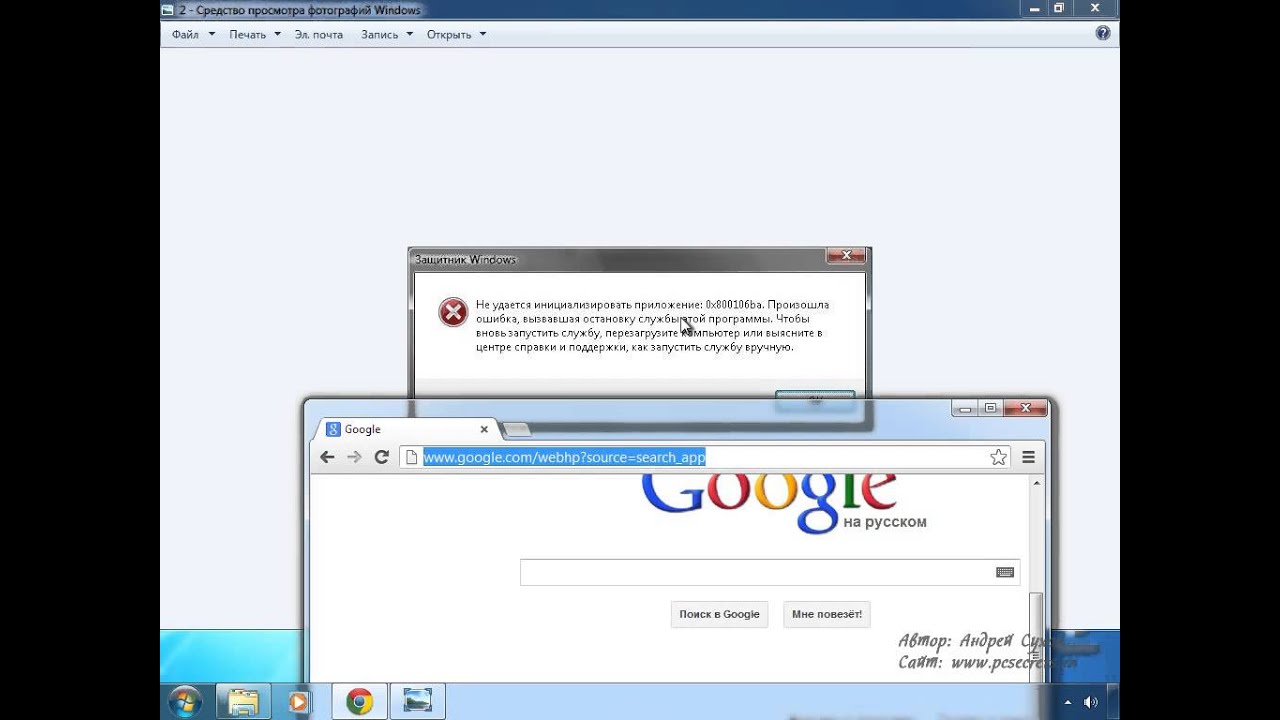
Task: Click the volume icon in system tray
Action: click(x=1090, y=702)
